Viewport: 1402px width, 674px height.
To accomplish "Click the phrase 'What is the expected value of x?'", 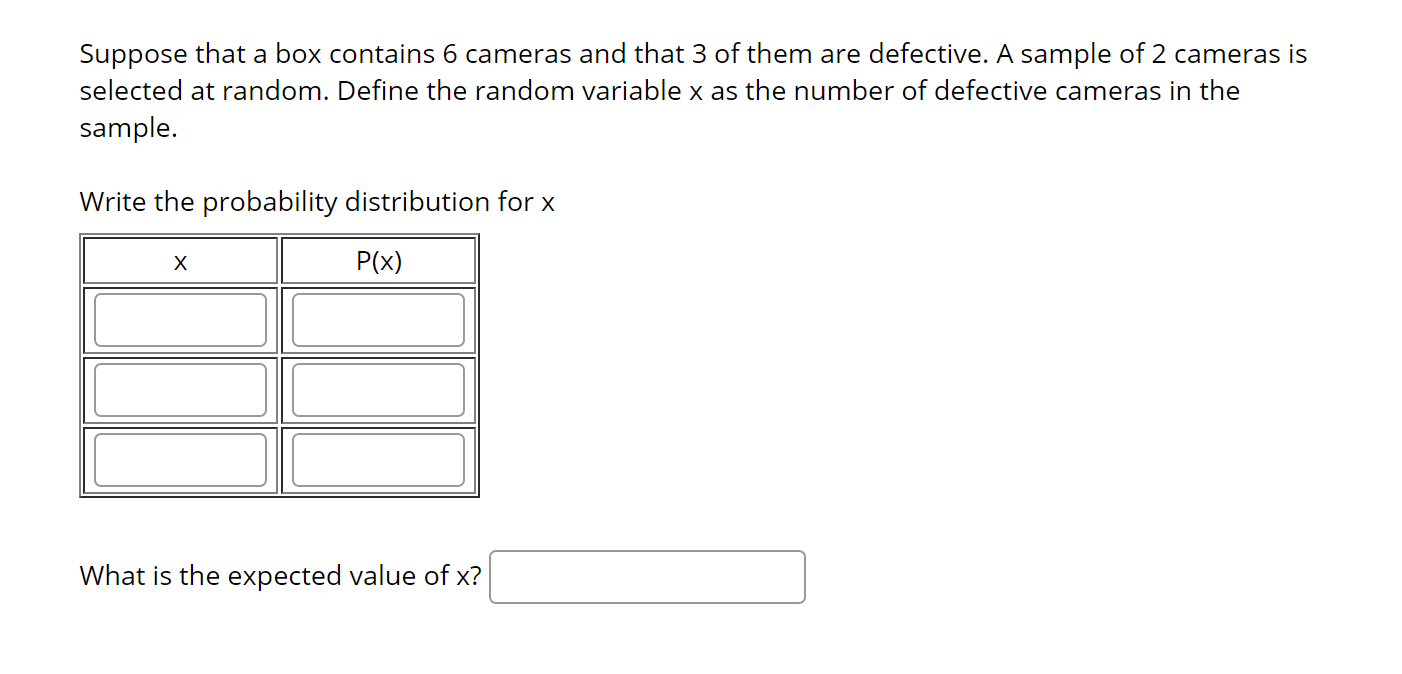I will point(281,576).
